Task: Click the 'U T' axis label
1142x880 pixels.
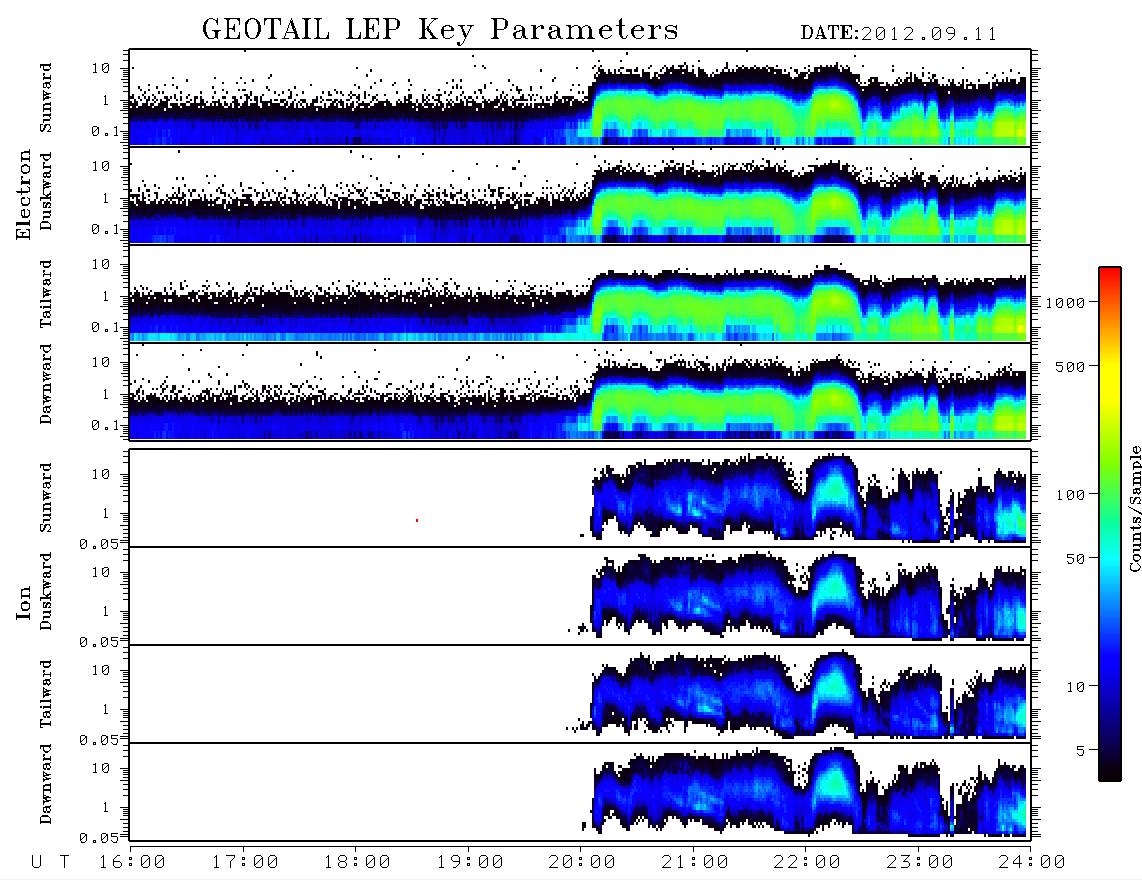Action: pos(51,863)
